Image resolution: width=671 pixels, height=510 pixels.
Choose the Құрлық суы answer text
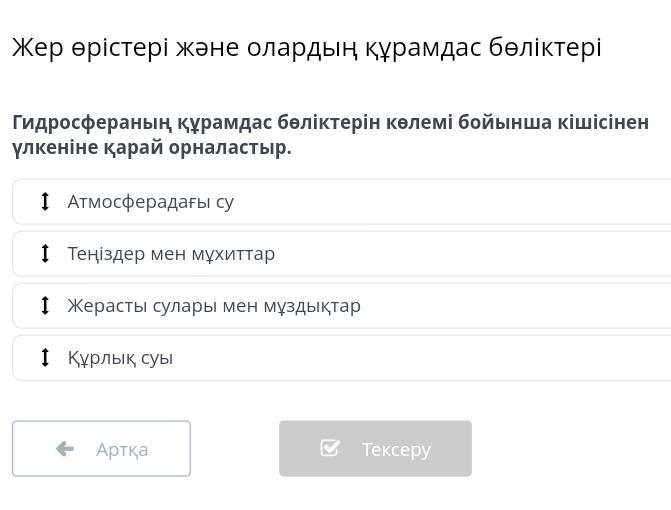coord(120,358)
